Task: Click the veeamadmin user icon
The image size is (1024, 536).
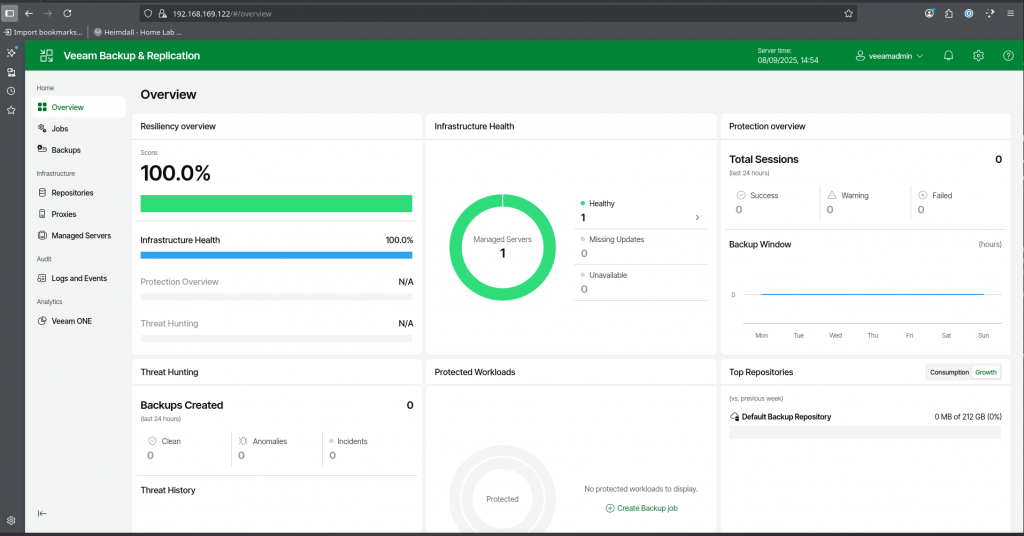Action: tap(860, 56)
